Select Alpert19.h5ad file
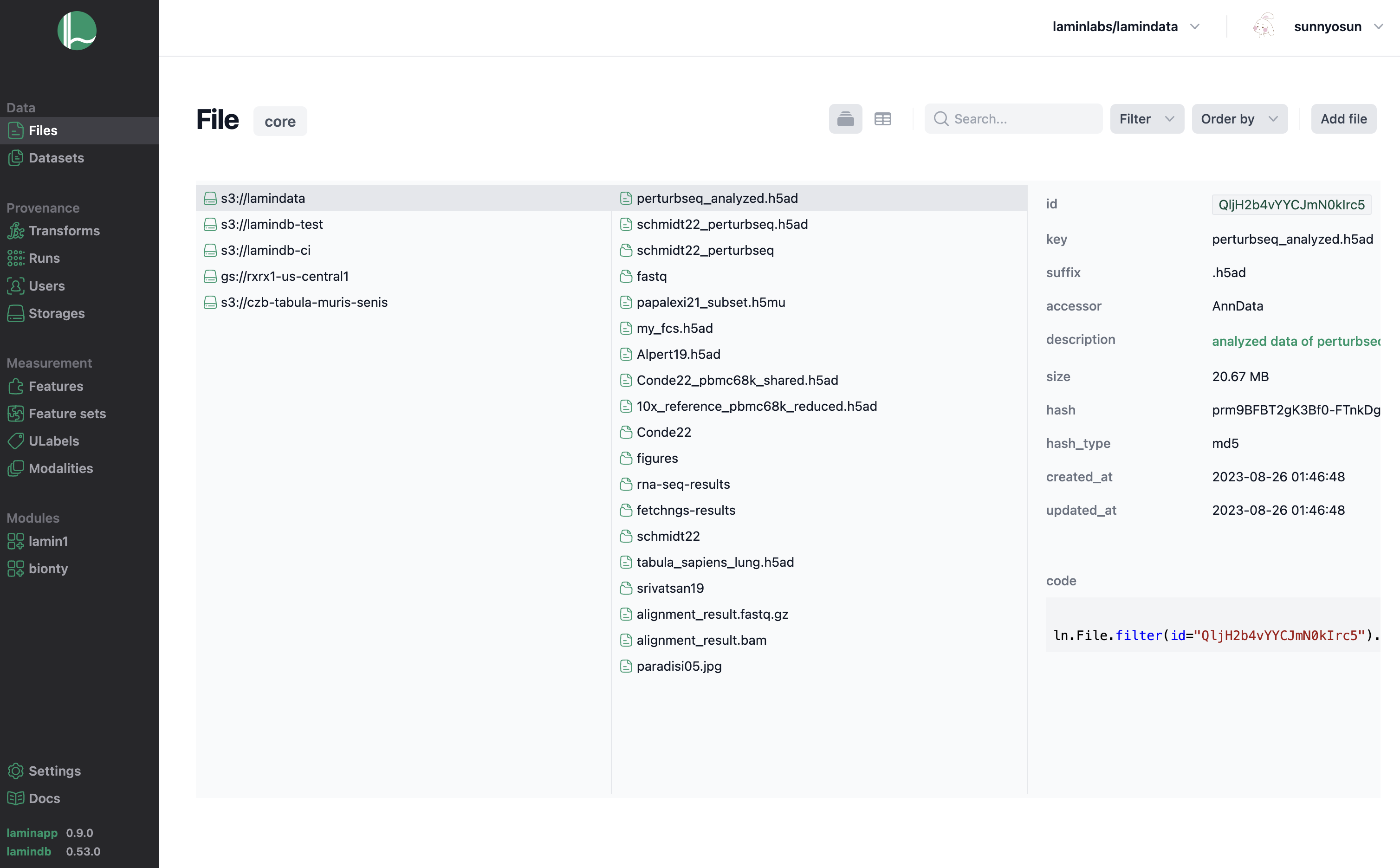The width and height of the screenshot is (1400, 868). [x=819, y=354]
